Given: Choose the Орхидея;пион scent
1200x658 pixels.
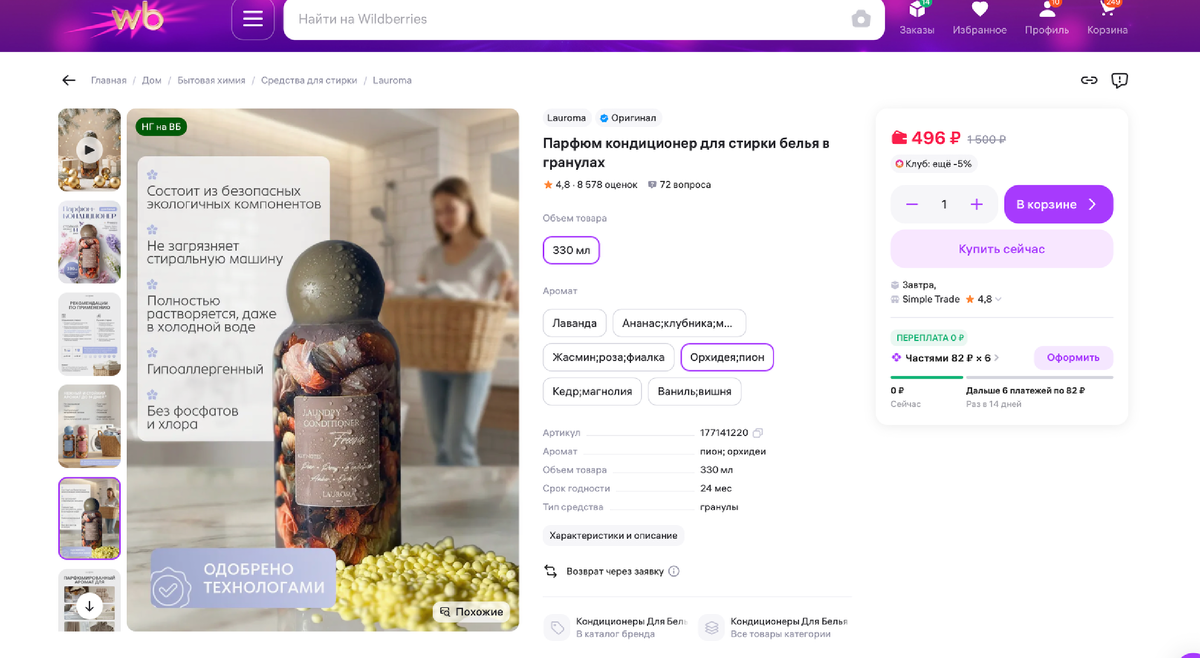Looking at the screenshot, I should pyautogui.click(x=727, y=357).
